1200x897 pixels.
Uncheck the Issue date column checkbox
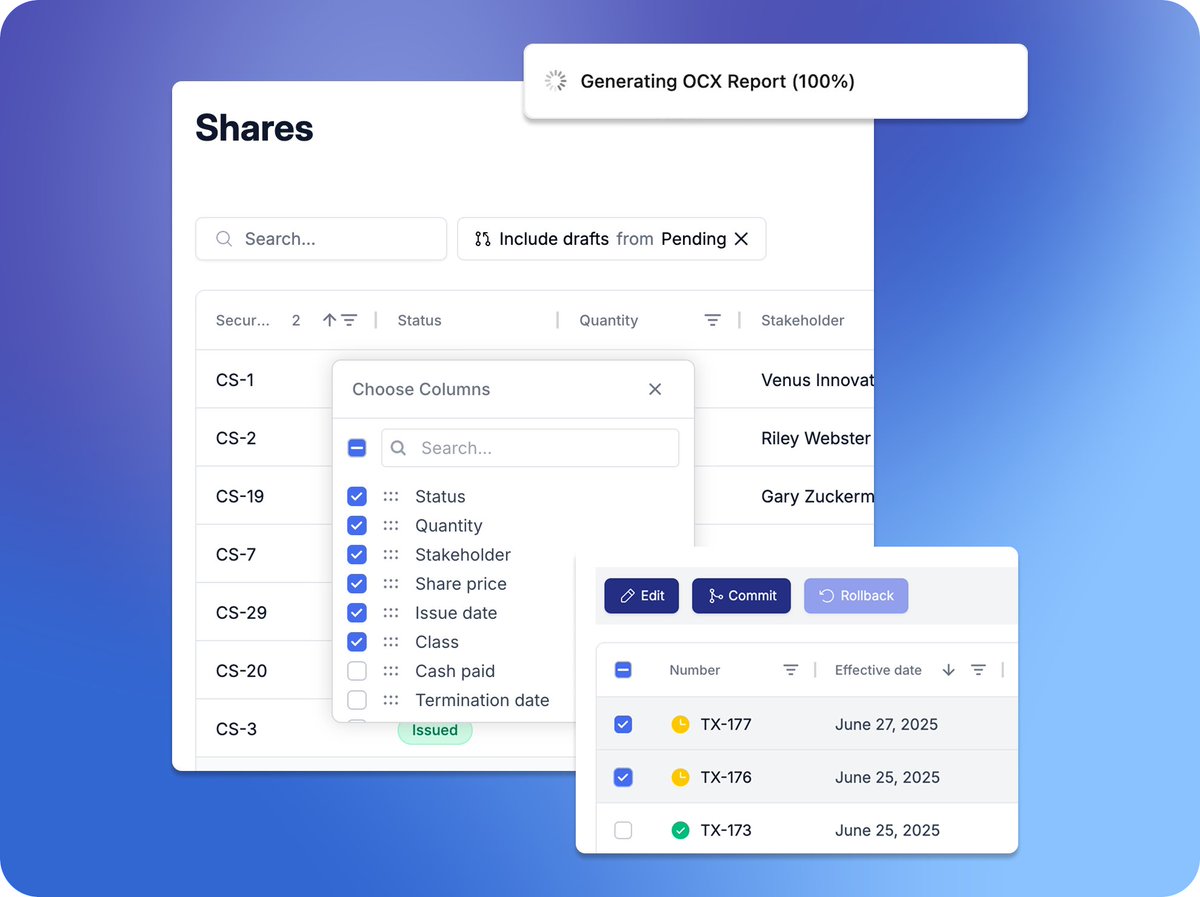click(x=357, y=613)
